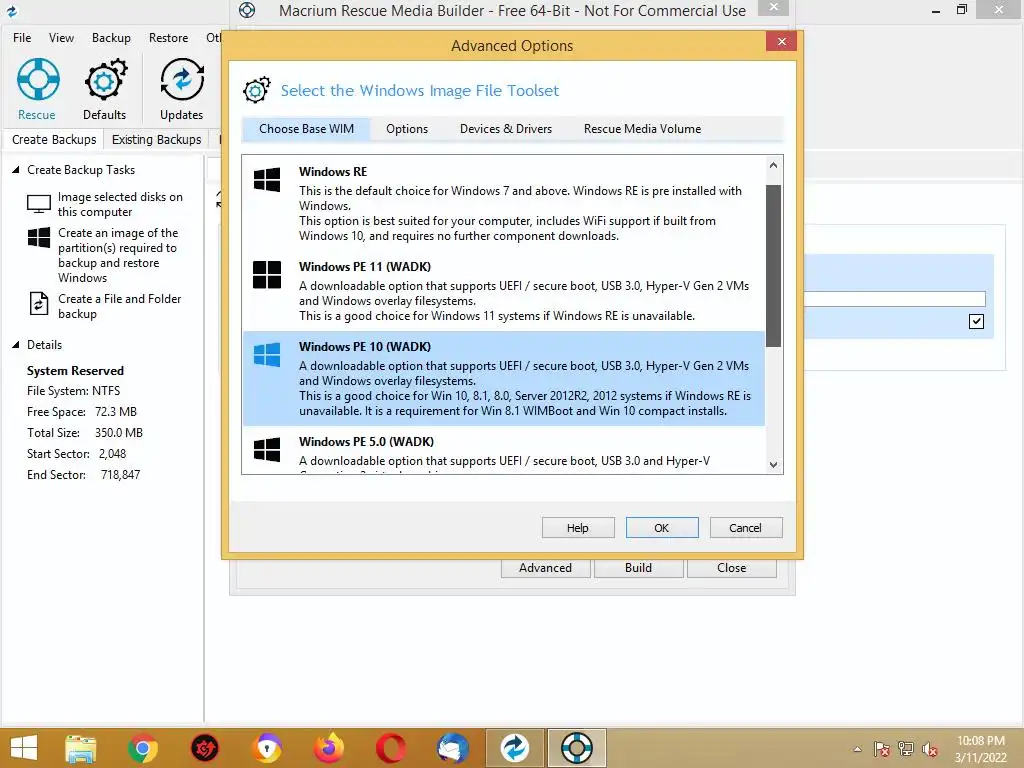Collapse the Create Backup Tasks section
Image resolution: width=1024 pixels, height=768 pixels.
tap(16, 170)
